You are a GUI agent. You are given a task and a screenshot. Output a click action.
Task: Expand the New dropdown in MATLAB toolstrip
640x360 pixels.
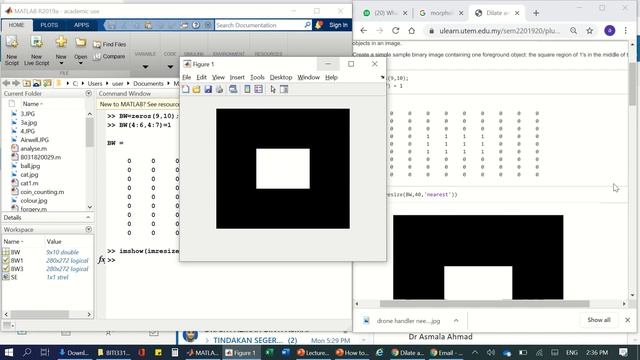[x=61, y=63]
